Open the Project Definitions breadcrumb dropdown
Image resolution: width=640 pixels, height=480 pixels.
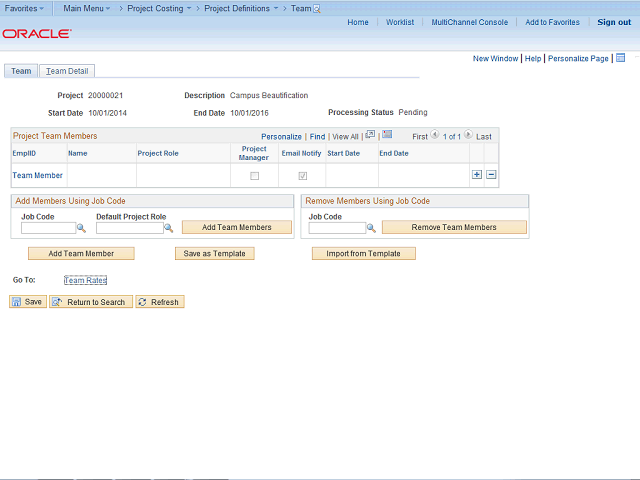coord(241,8)
